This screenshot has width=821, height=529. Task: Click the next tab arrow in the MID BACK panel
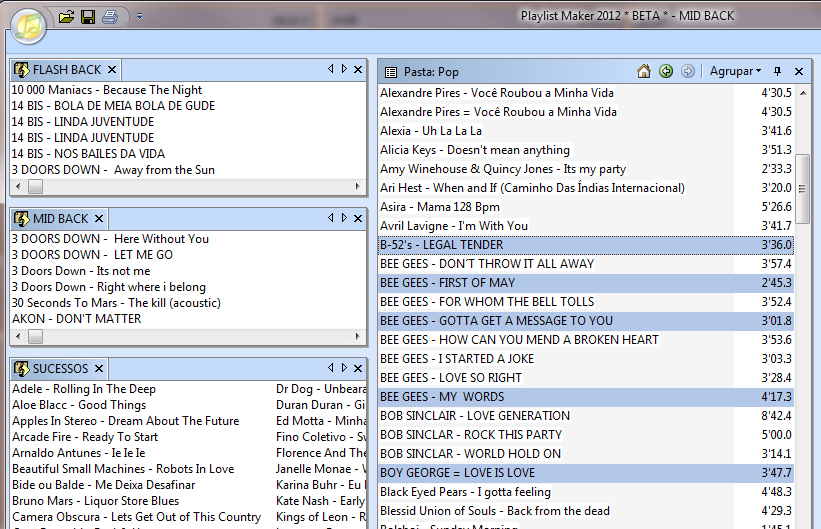tap(344, 217)
